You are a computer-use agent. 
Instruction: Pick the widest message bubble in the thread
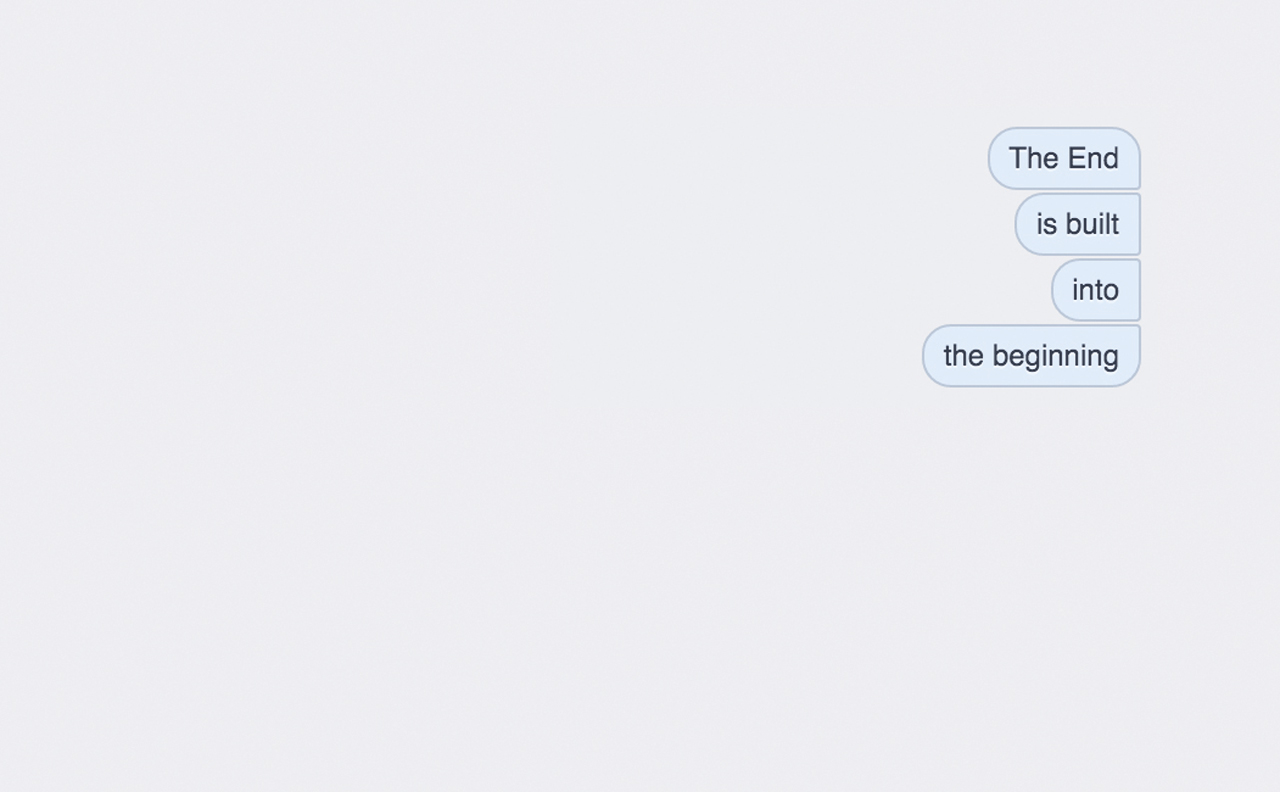[1031, 355]
